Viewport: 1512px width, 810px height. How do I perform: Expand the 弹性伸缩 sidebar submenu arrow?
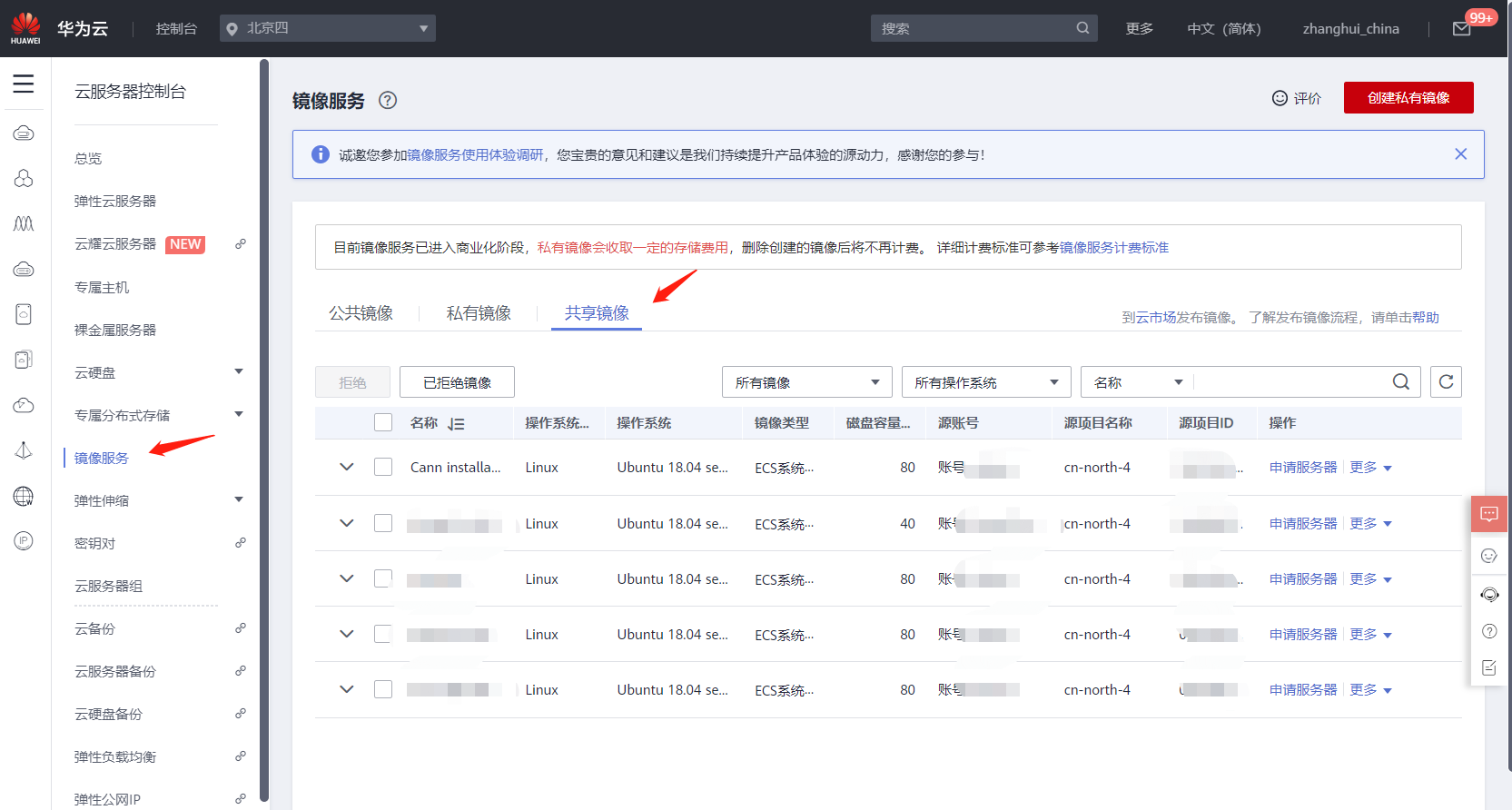click(239, 499)
